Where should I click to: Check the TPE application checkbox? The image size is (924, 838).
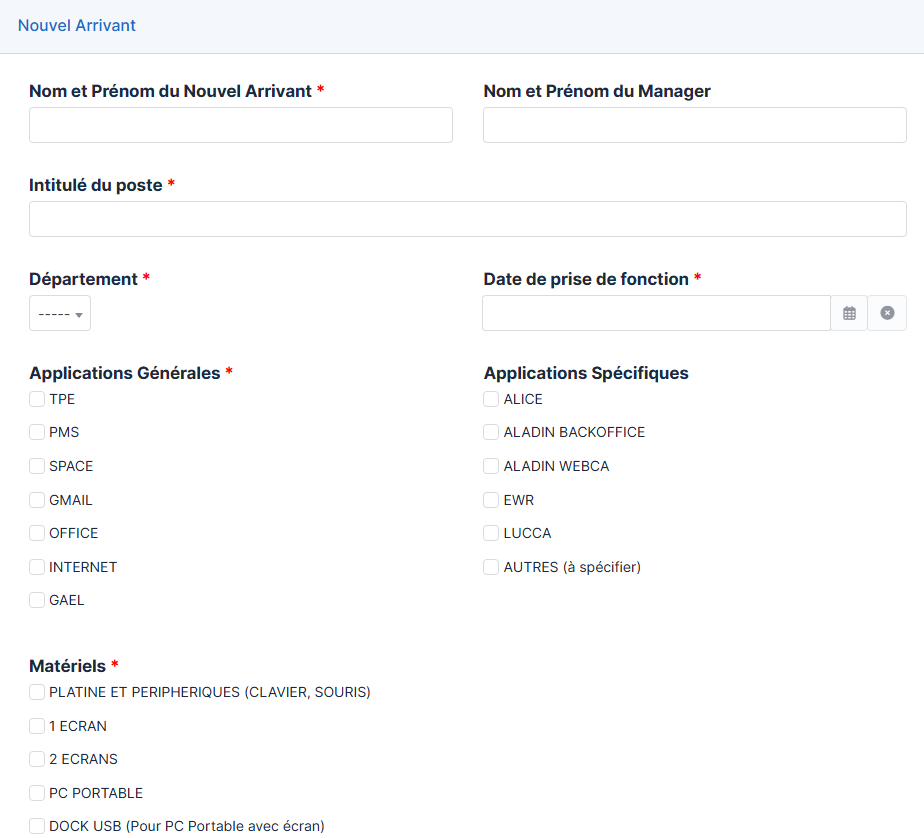[x=37, y=399]
